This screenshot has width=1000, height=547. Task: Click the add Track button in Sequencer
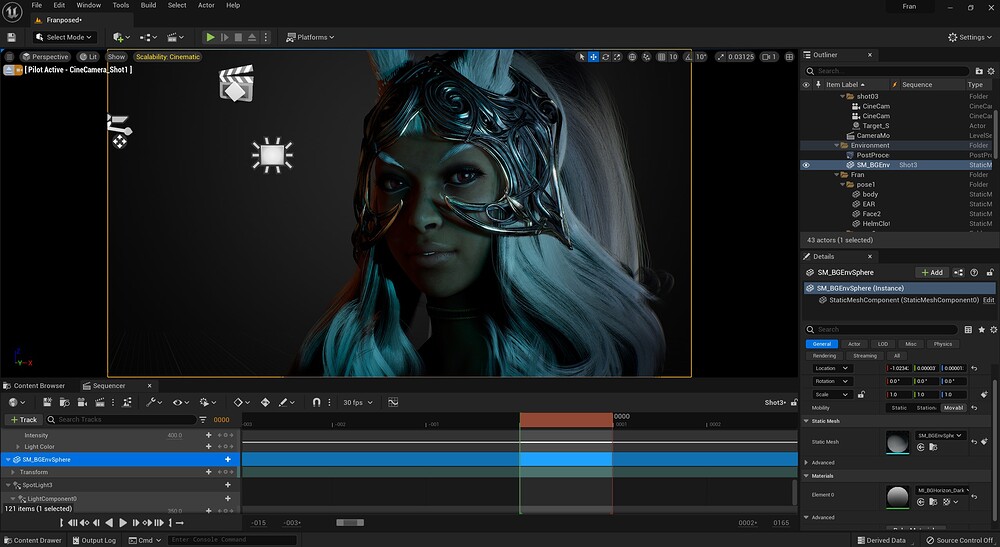[24, 419]
